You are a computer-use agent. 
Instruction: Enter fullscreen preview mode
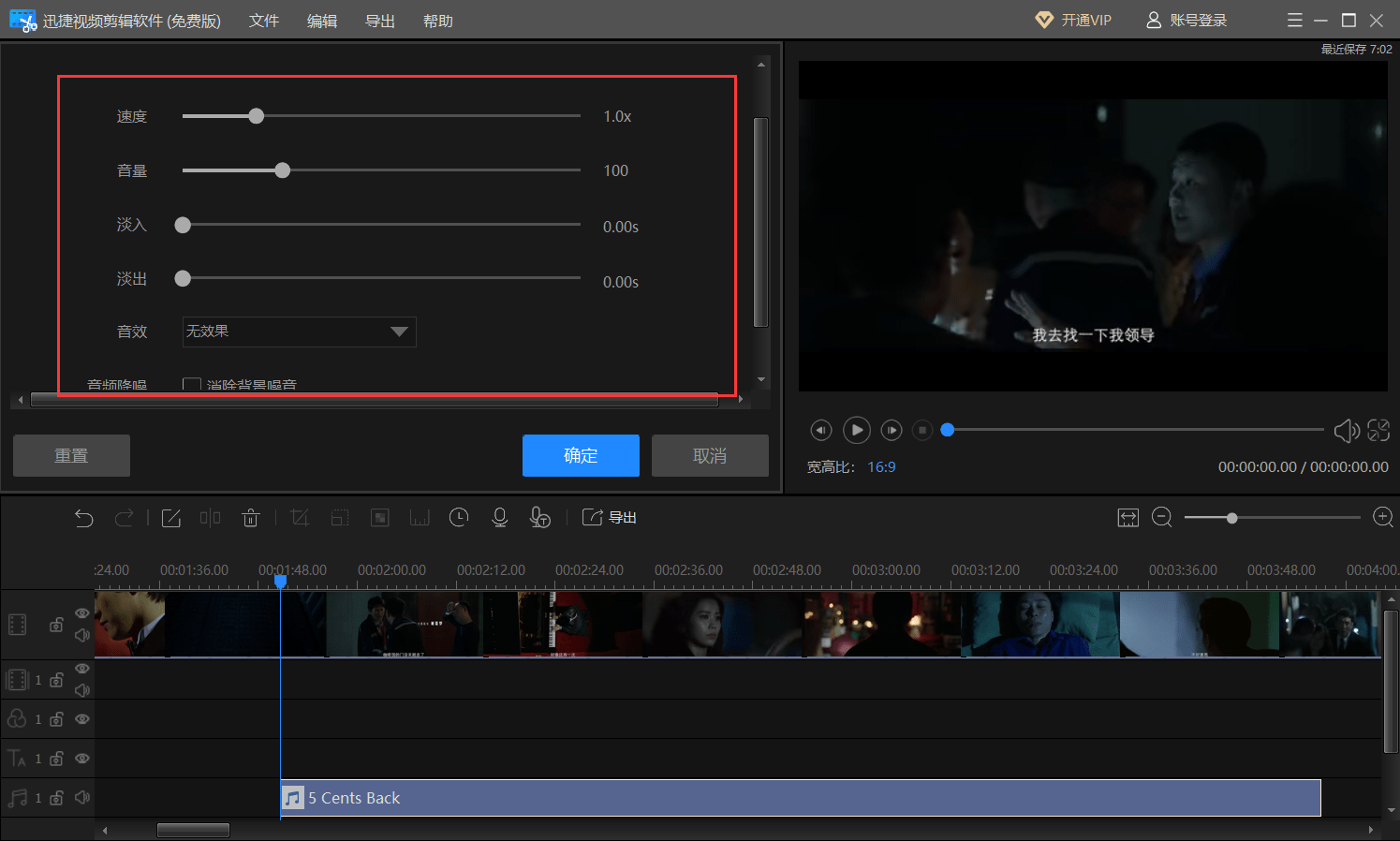1378,430
